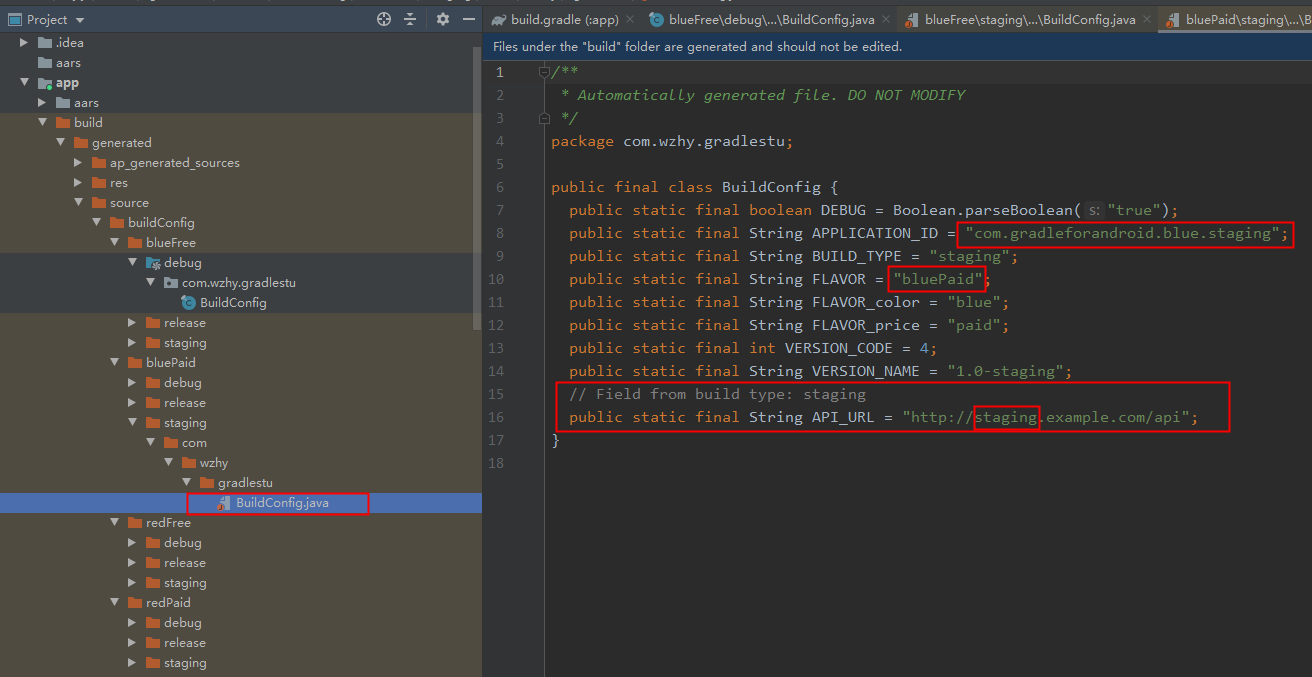Click the buildConfig folder icon

coord(117,222)
